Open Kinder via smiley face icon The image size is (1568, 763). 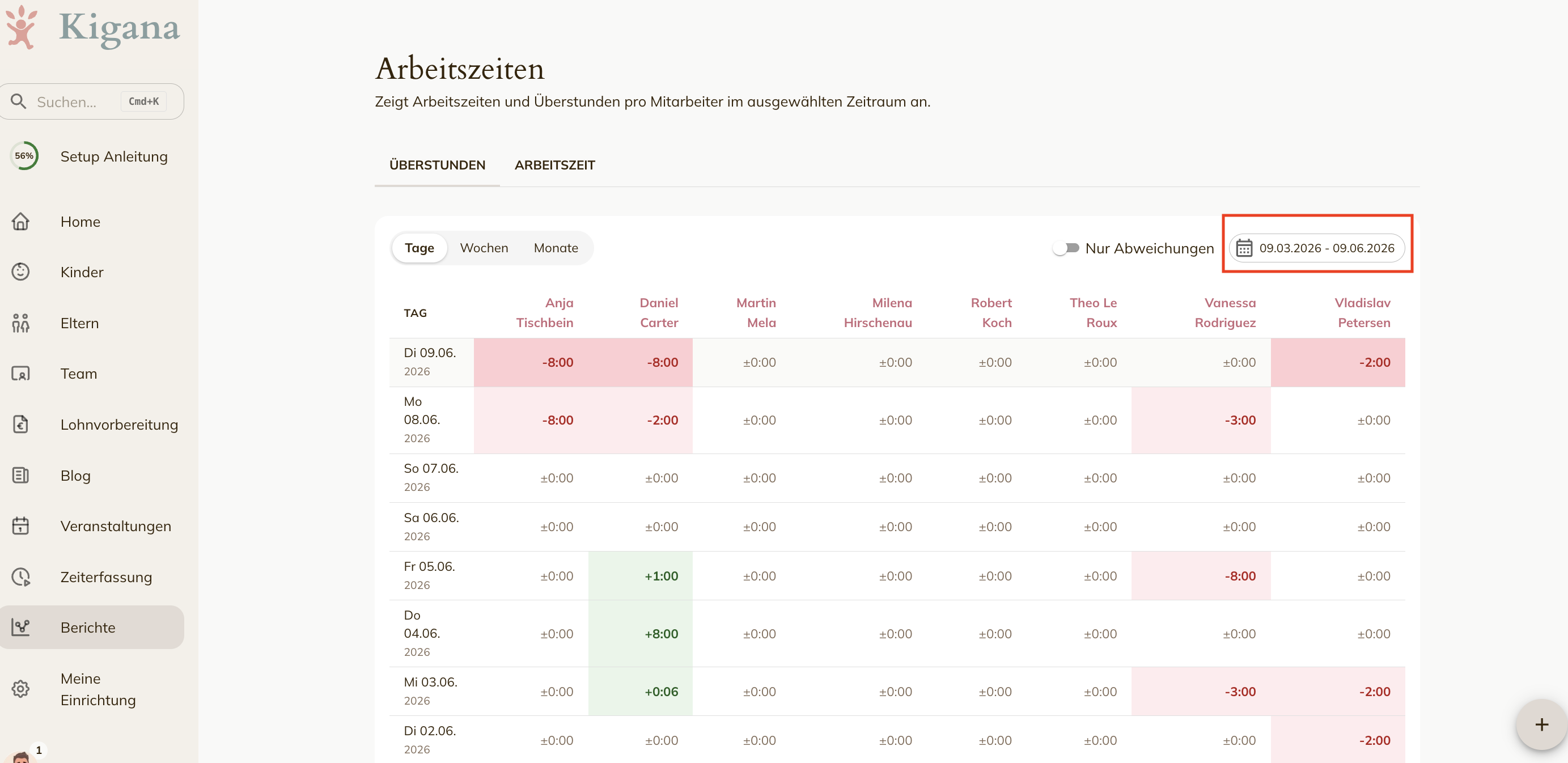[x=21, y=272]
